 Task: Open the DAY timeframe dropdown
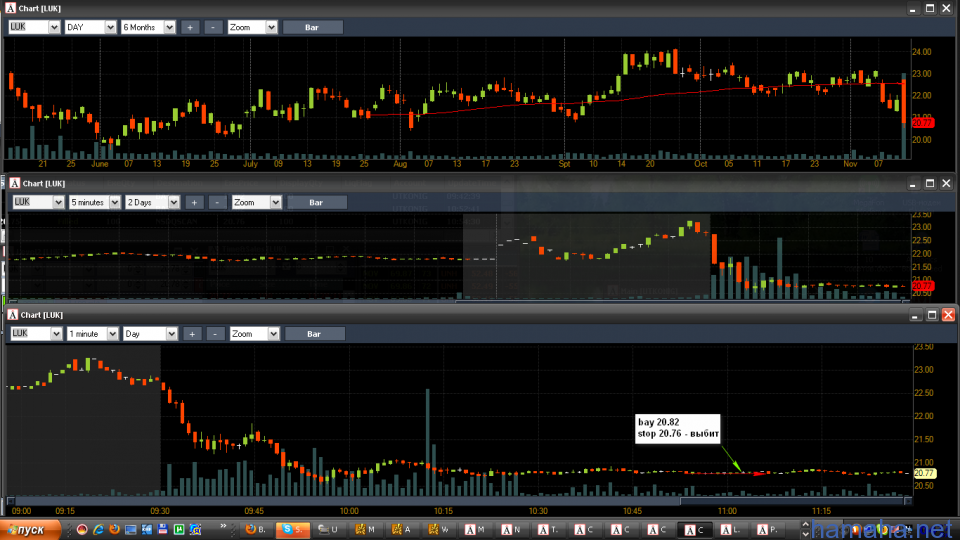click(90, 27)
